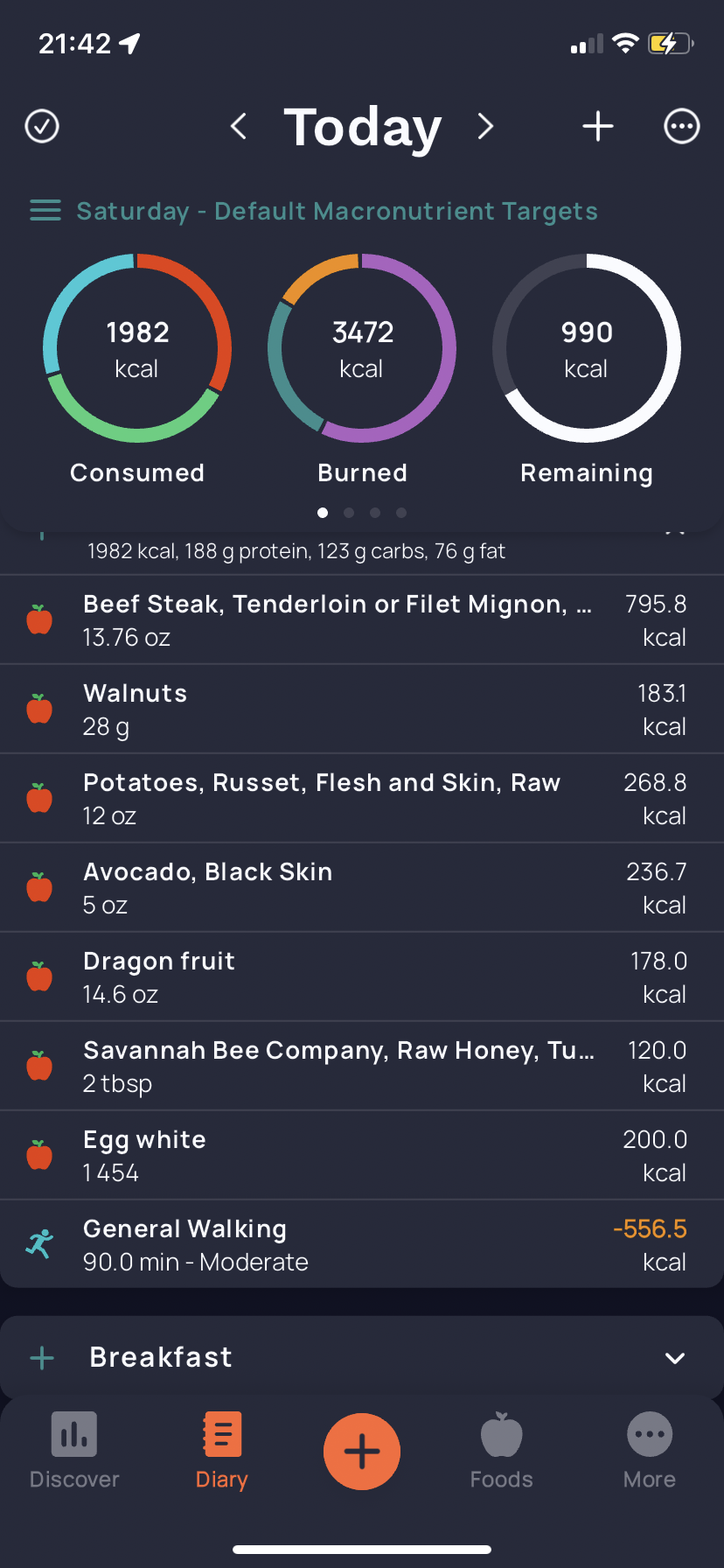Open the General Walking exercise entry
The image size is (724, 1568).
(337, 1244)
